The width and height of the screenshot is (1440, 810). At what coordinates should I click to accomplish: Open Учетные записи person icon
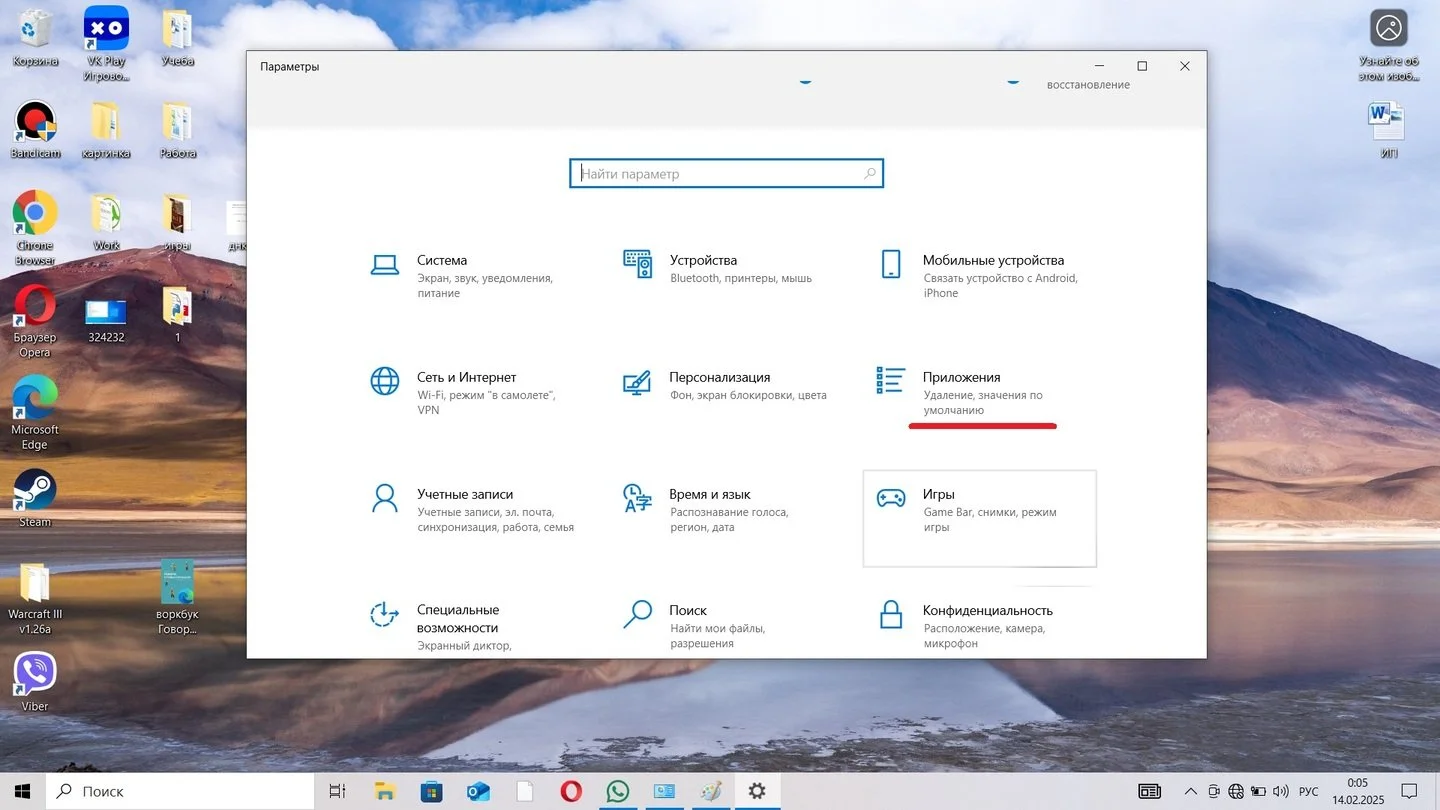(384, 498)
